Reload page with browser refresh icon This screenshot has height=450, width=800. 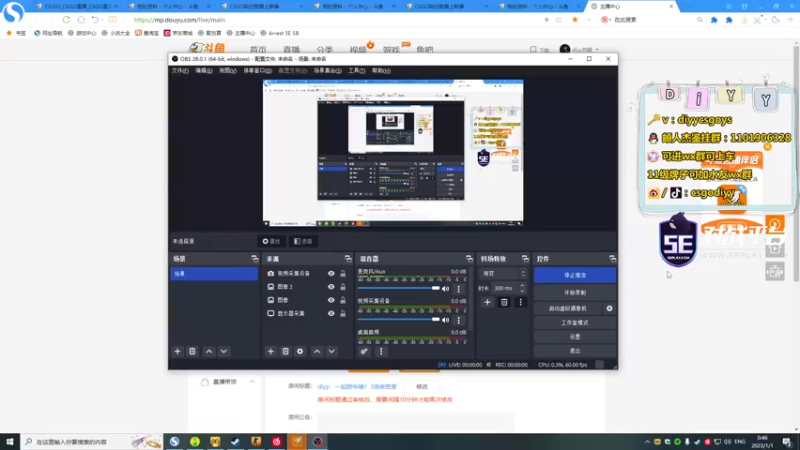click(x=66, y=19)
